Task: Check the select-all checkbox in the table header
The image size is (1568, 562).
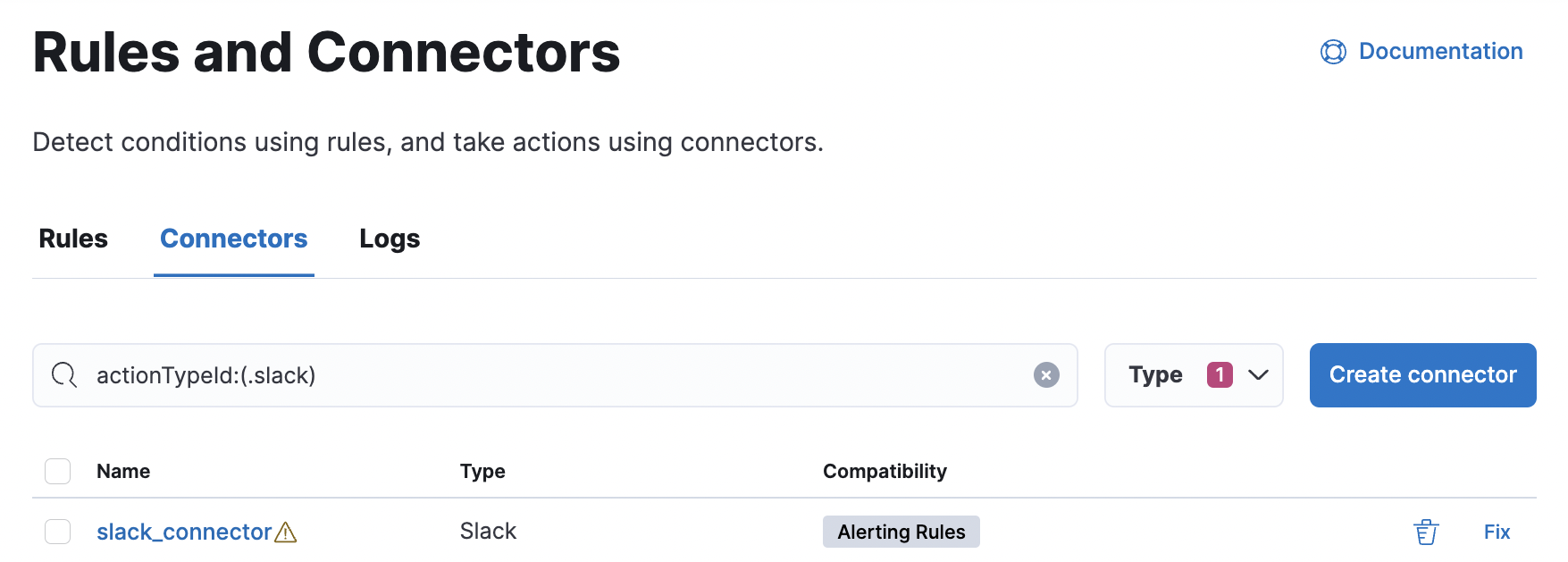Action: (57, 471)
